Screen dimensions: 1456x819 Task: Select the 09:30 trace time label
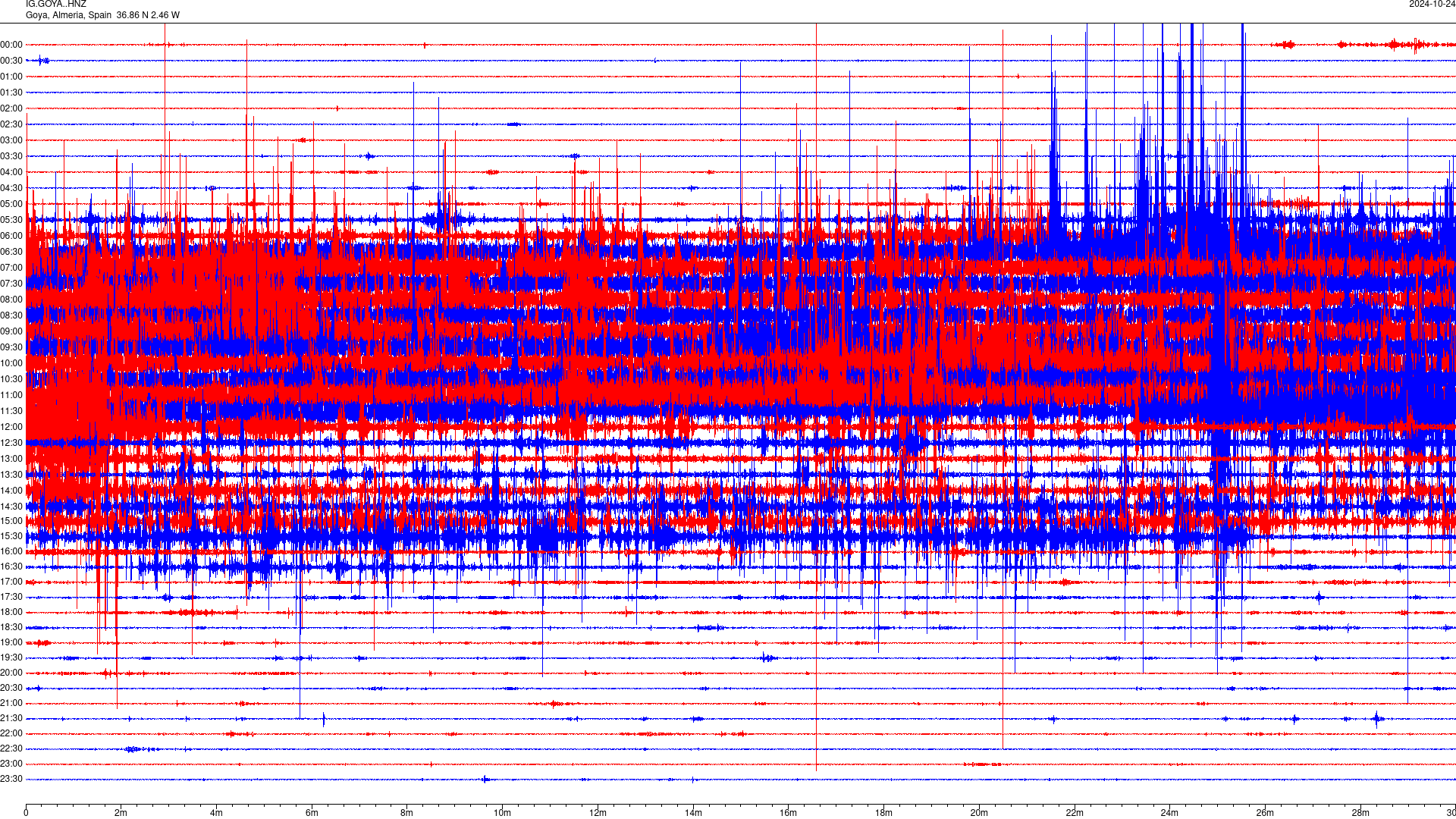tap(11, 347)
